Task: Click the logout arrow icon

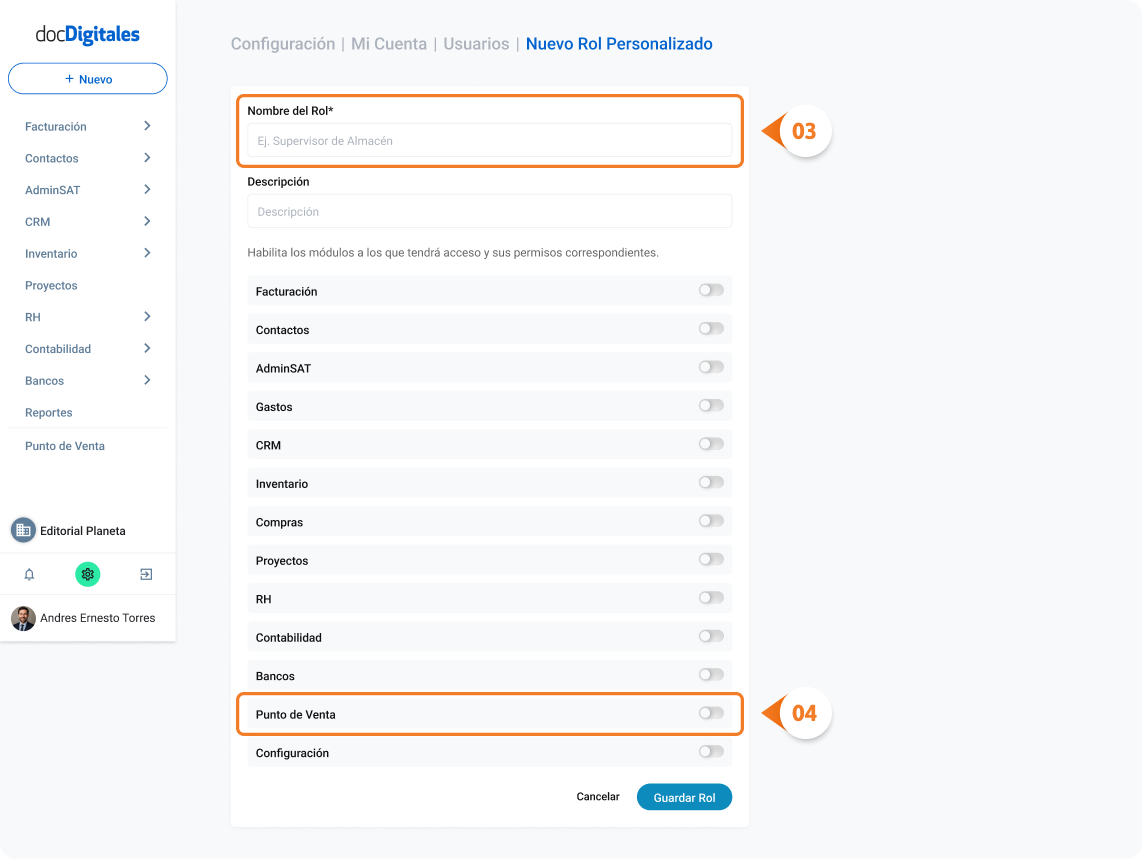Action: [x=146, y=574]
